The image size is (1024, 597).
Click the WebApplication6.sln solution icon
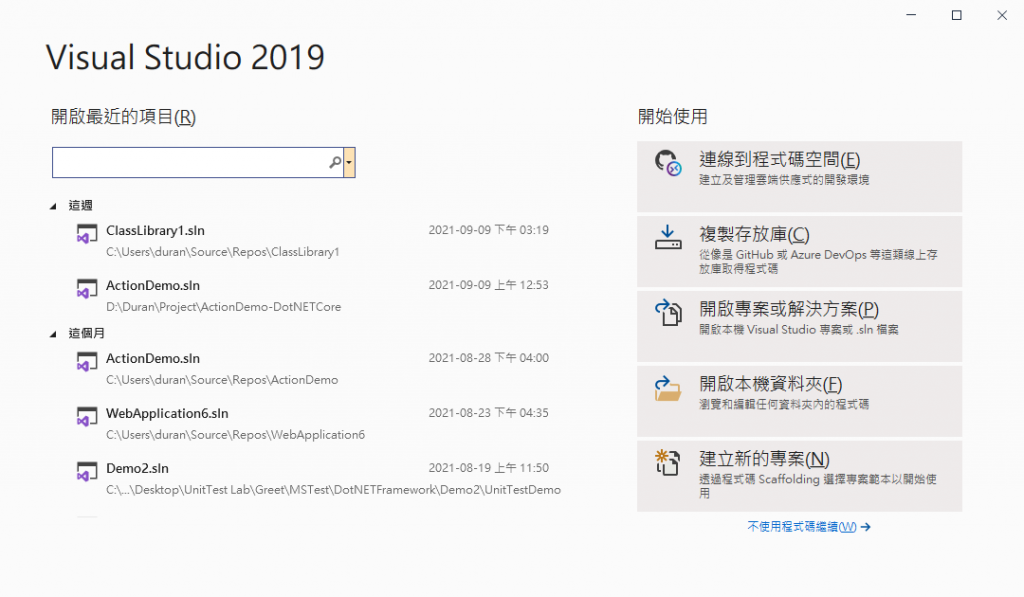pos(87,417)
